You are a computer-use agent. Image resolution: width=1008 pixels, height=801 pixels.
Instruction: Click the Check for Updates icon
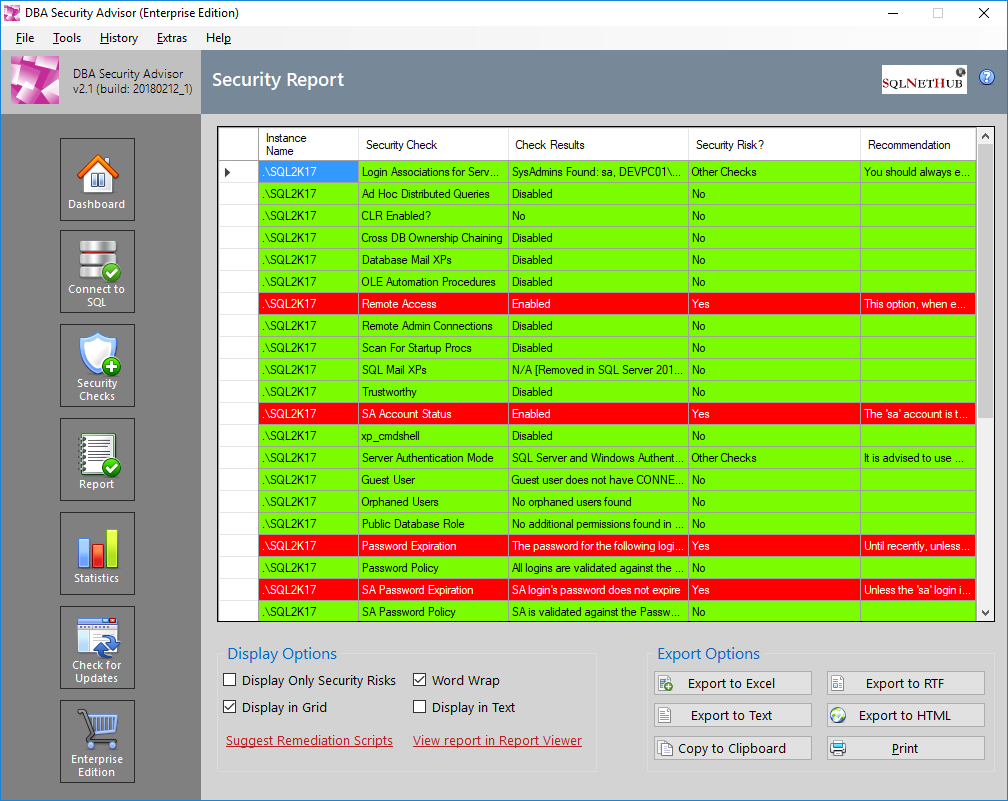(x=98, y=647)
